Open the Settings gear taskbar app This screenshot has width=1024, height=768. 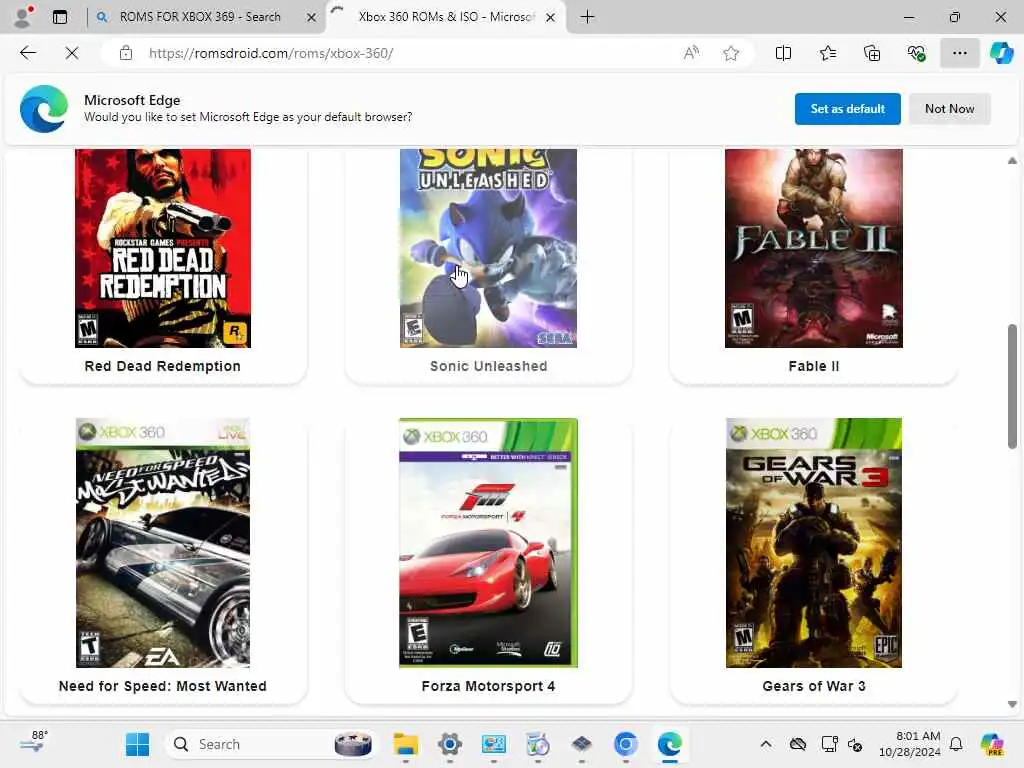point(450,744)
